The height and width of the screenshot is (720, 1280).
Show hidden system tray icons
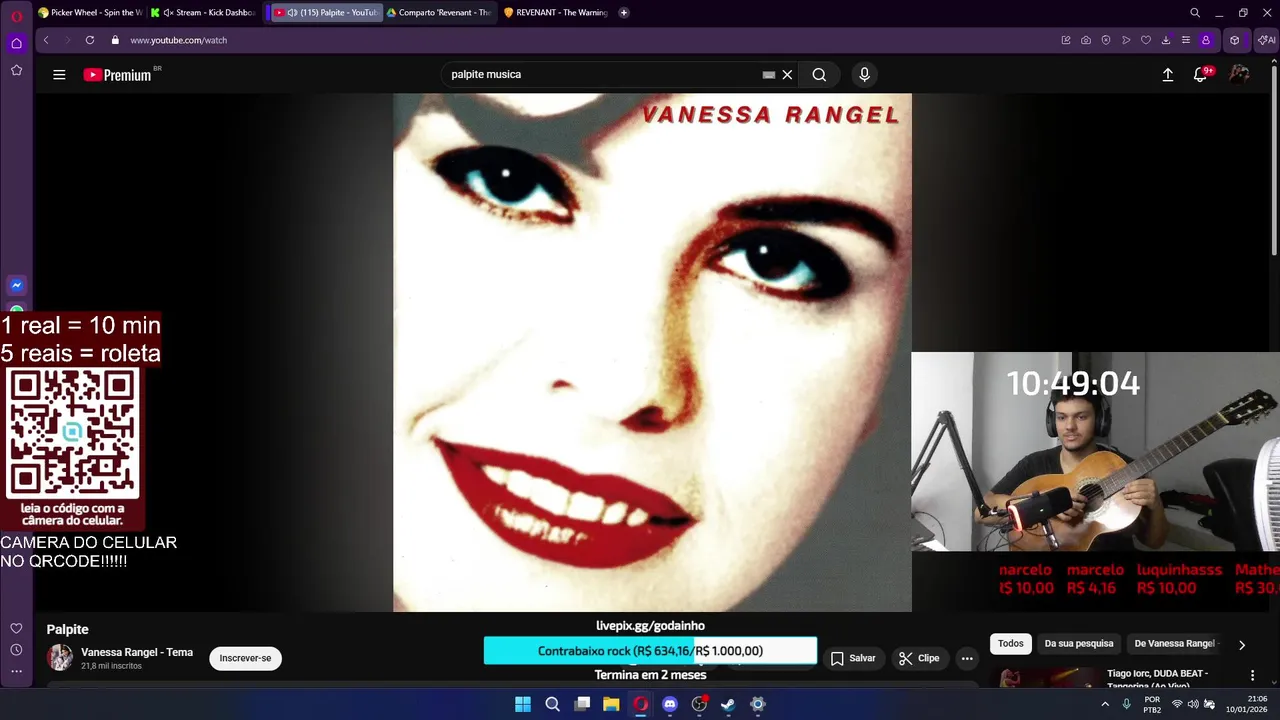[1105, 704]
